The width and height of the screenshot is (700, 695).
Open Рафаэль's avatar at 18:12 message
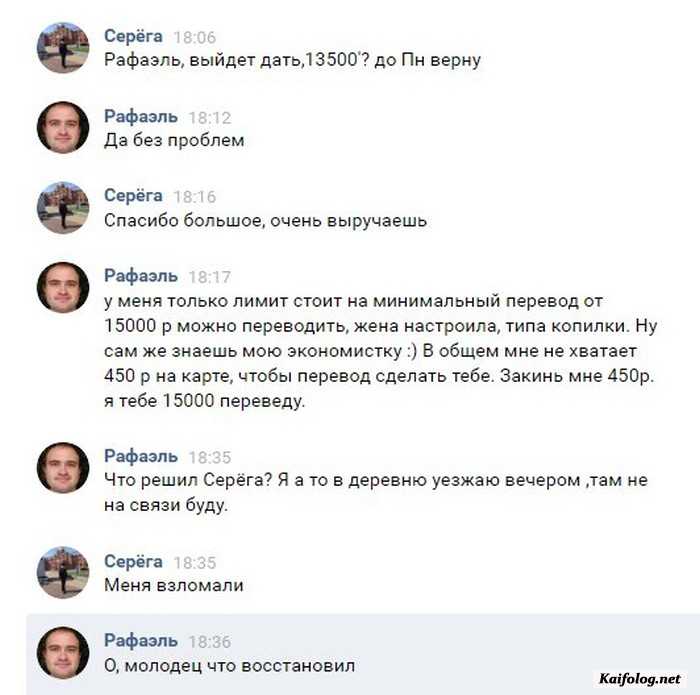coord(63,128)
